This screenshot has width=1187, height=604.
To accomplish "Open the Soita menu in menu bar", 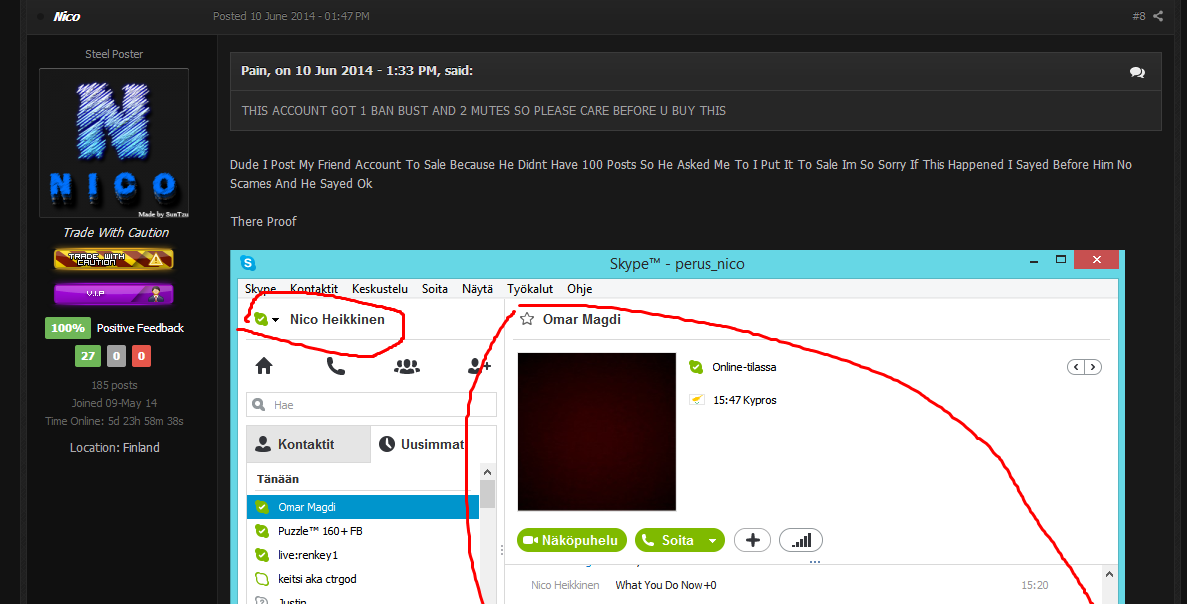I will click(x=435, y=288).
